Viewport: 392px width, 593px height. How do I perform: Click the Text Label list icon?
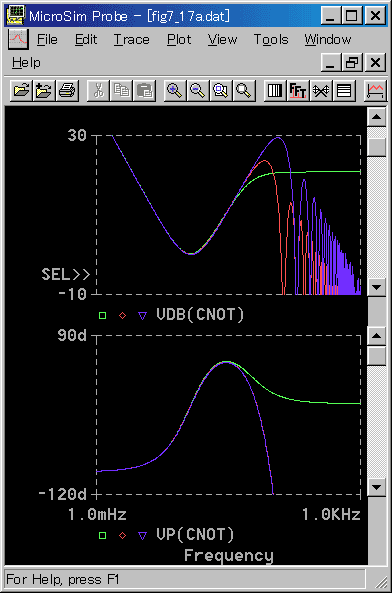point(344,91)
